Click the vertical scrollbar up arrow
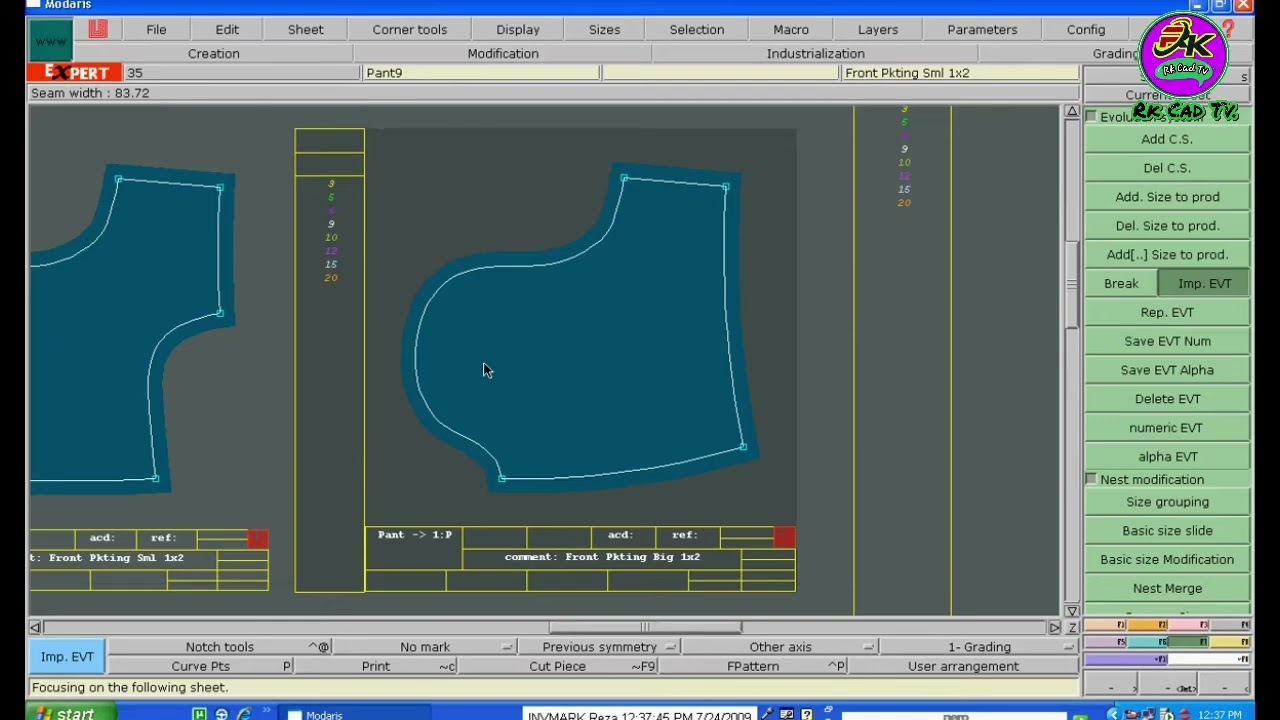The width and height of the screenshot is (1280, 720). click(x=1071, y=112)
